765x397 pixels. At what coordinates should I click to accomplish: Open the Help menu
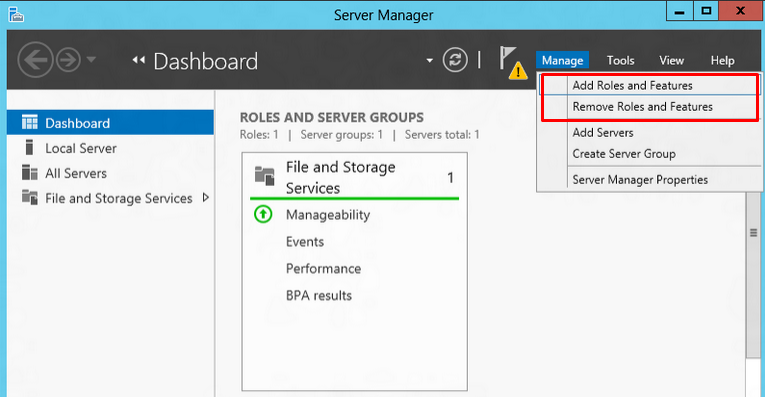722,60
